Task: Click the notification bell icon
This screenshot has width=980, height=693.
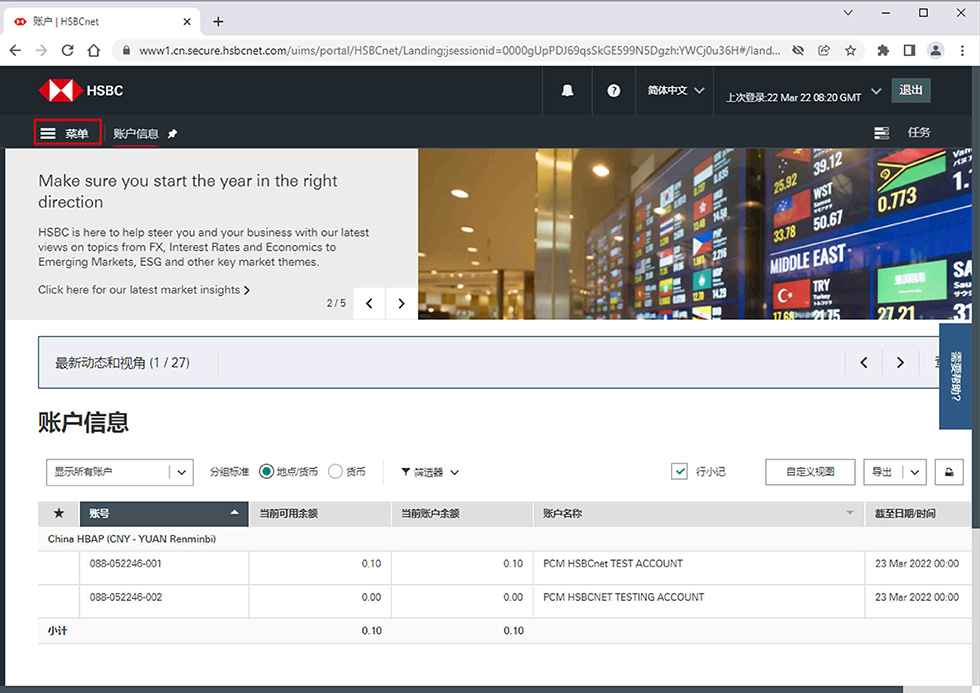Action: pos(568,91)
